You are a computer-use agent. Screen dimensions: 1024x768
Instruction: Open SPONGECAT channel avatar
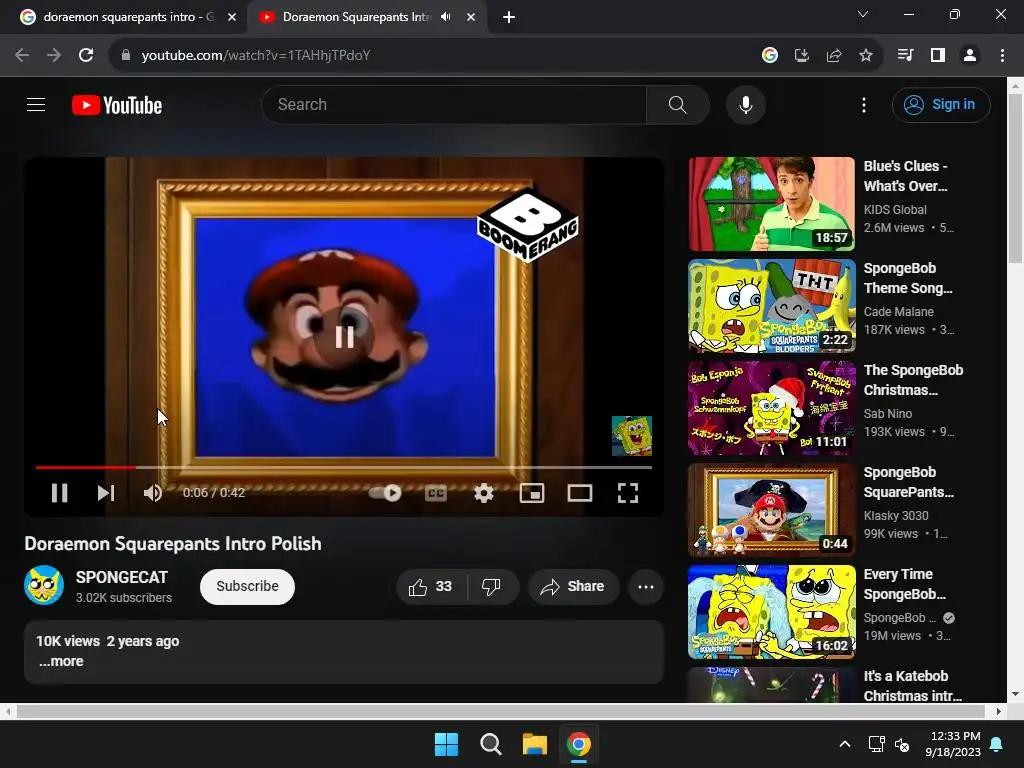click(44, 585)
